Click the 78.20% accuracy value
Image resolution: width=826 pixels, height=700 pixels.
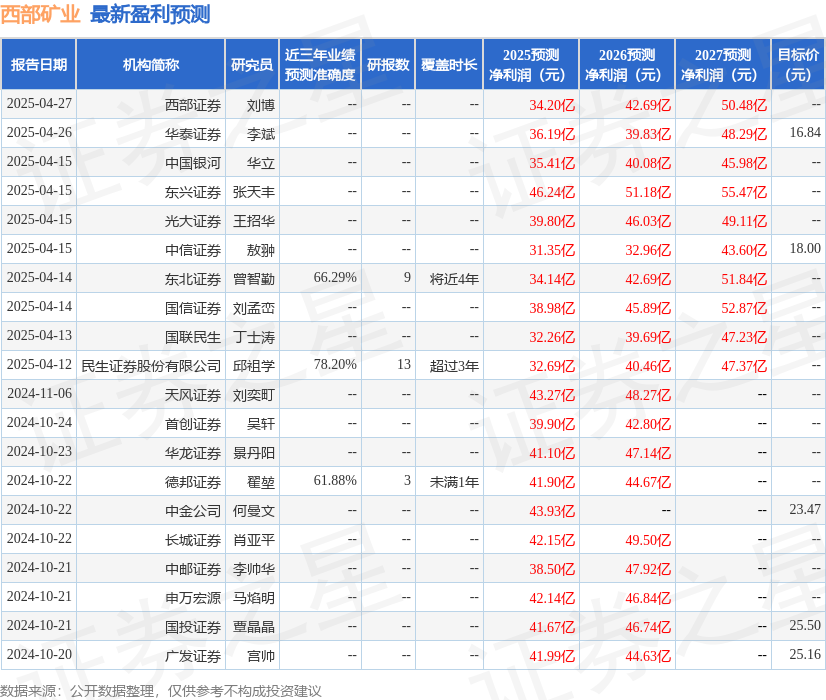pos(335,364)
